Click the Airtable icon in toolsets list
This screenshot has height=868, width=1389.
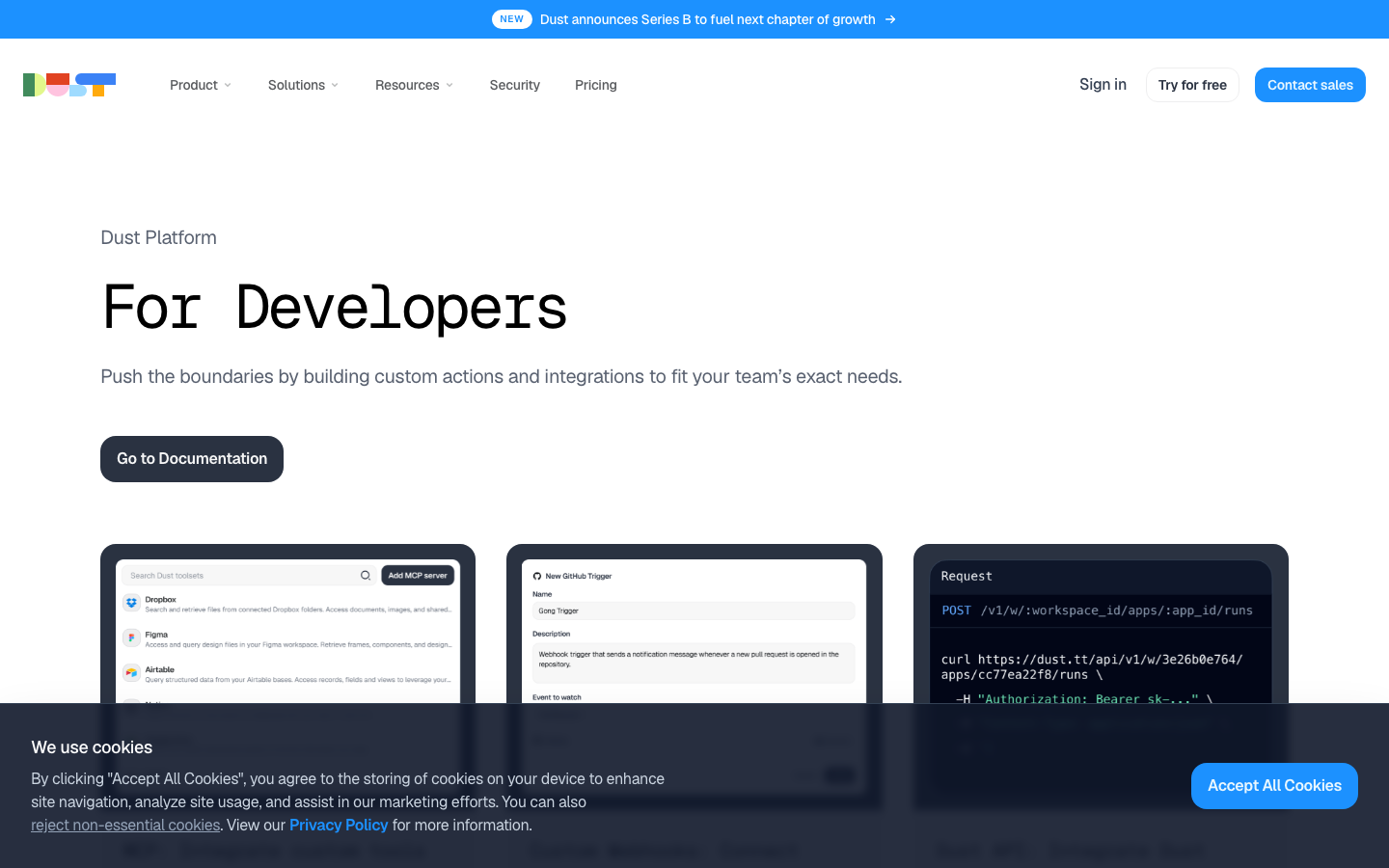(131, 672)
